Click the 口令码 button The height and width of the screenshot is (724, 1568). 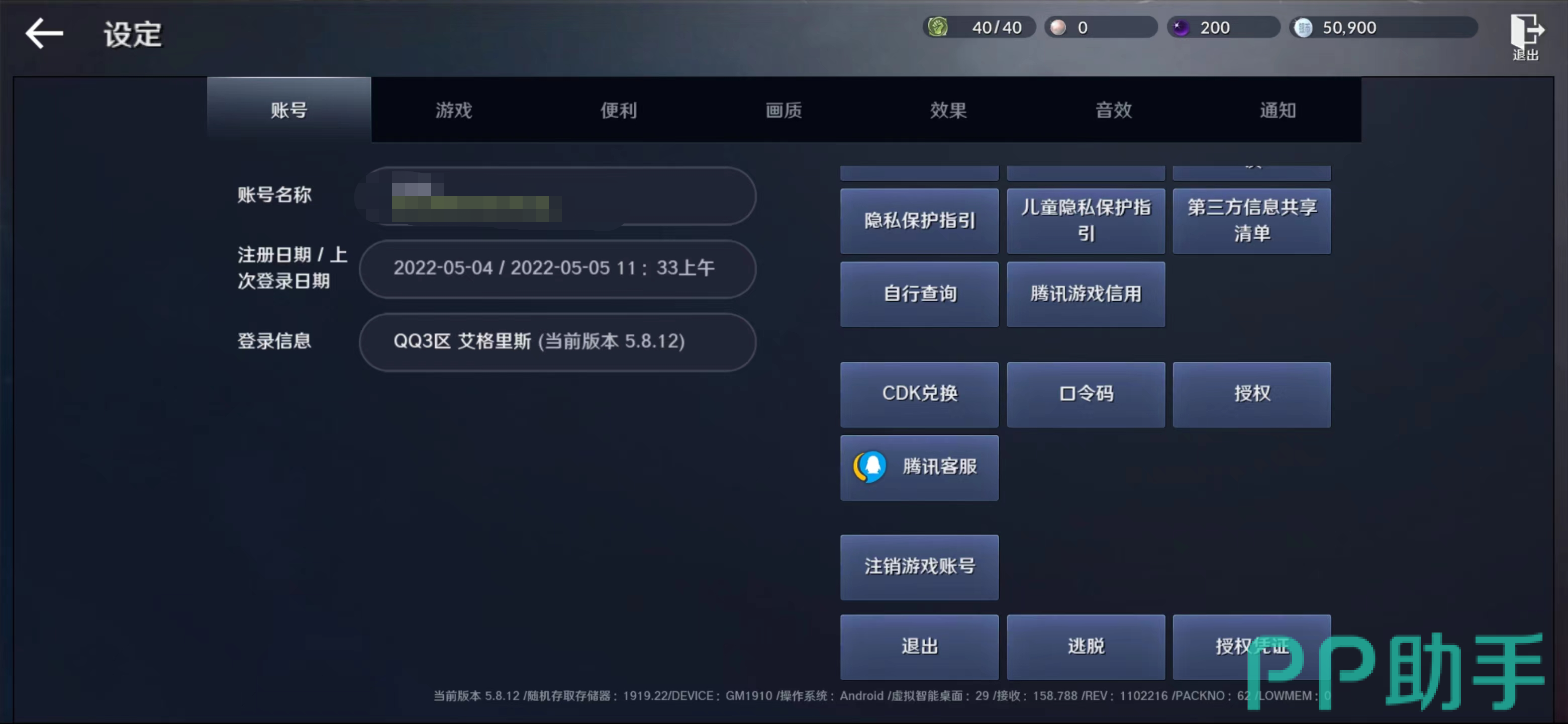click(x=1086, y=394)
